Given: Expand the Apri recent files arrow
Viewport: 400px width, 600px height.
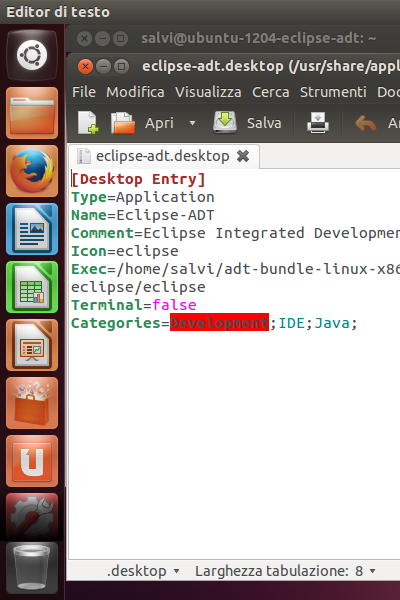Looking at the screenshot, I should 193,123.
